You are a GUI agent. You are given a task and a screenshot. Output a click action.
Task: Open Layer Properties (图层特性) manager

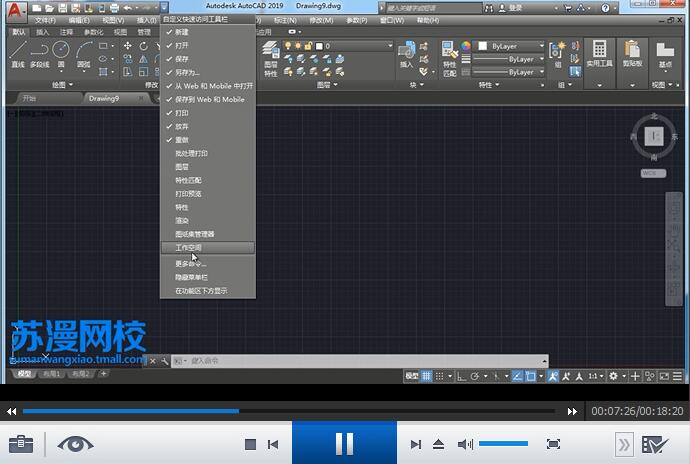coord(271,59)
